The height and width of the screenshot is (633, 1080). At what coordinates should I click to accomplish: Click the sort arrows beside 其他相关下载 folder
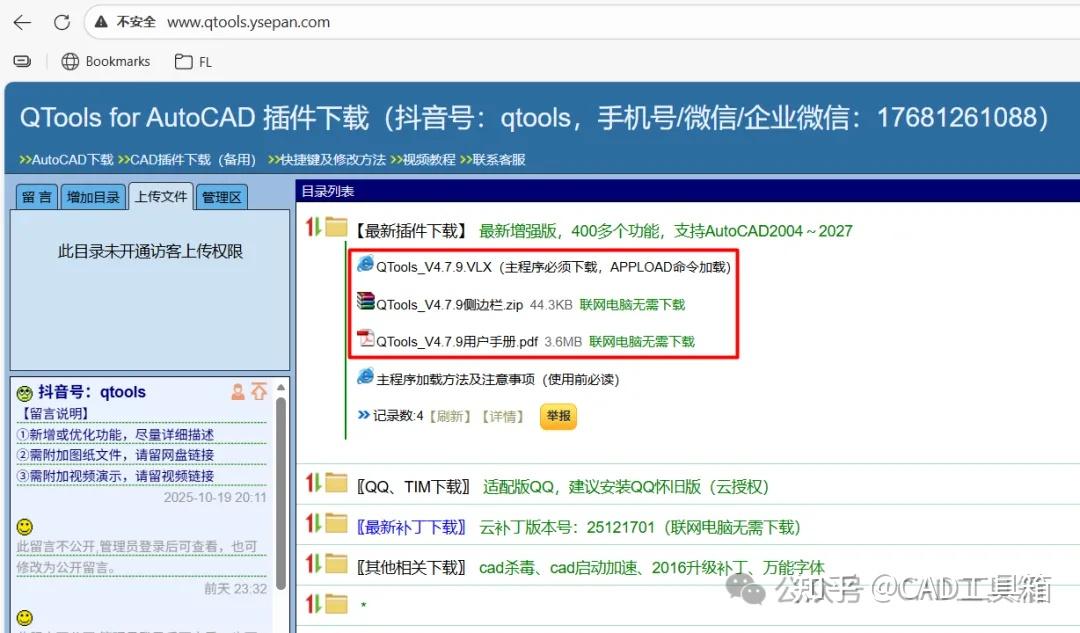pyautogui.click(x=313, y=563)
